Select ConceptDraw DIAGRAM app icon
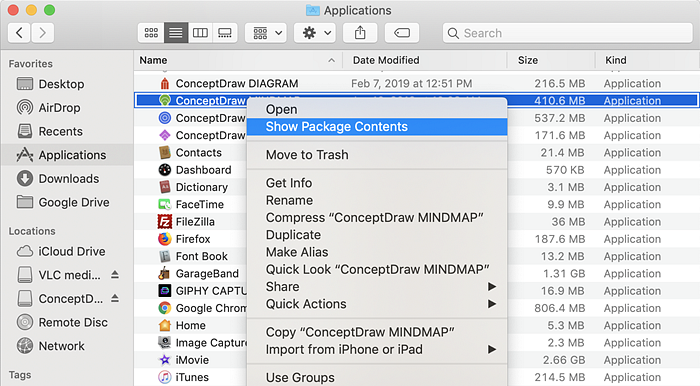The image size is (700, 386). pos(165,83)
